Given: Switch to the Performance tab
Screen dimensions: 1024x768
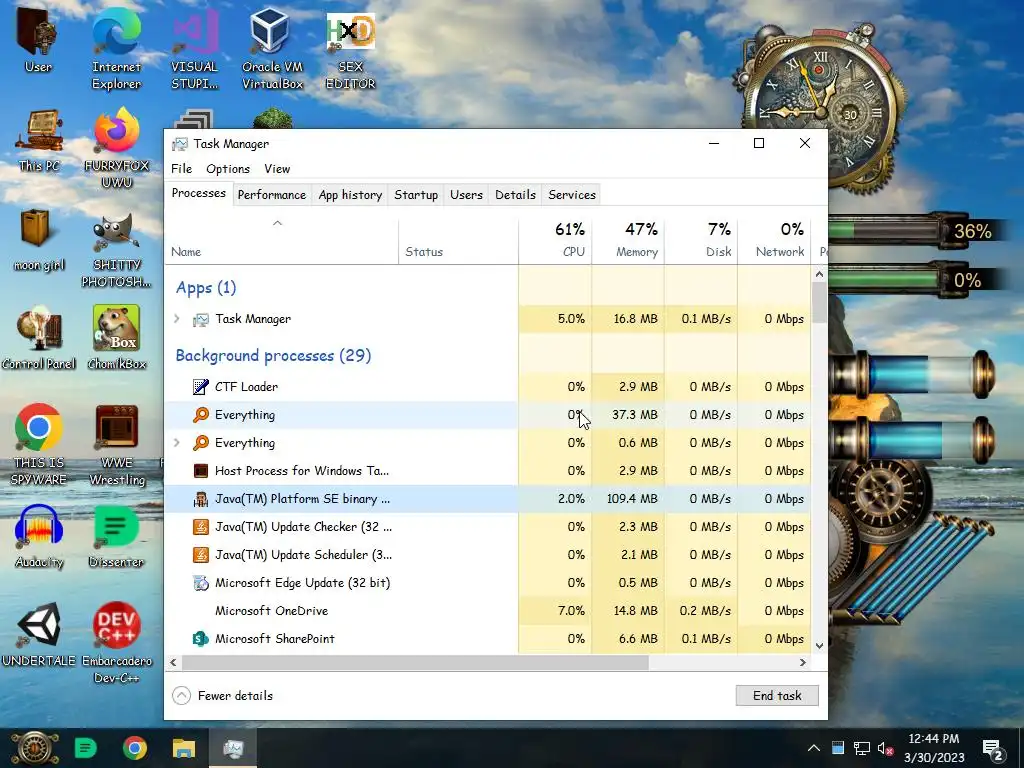Looking at the screenshot, I should pos(272,195).
